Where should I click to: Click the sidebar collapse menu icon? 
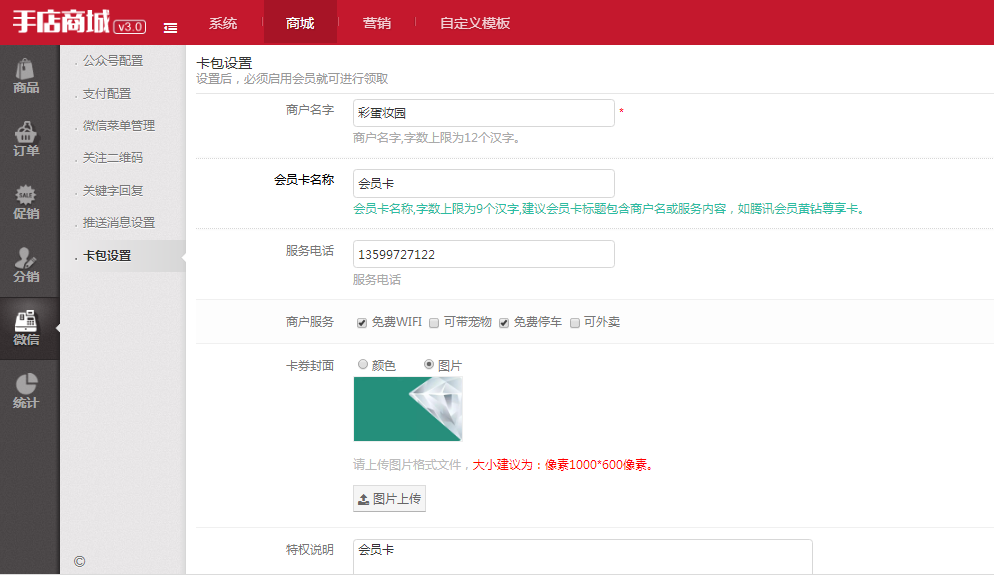(170, 27)
